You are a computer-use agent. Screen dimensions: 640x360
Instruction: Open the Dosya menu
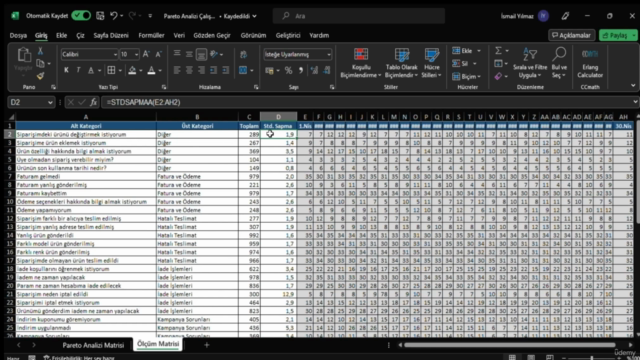(x=18, y=36)
